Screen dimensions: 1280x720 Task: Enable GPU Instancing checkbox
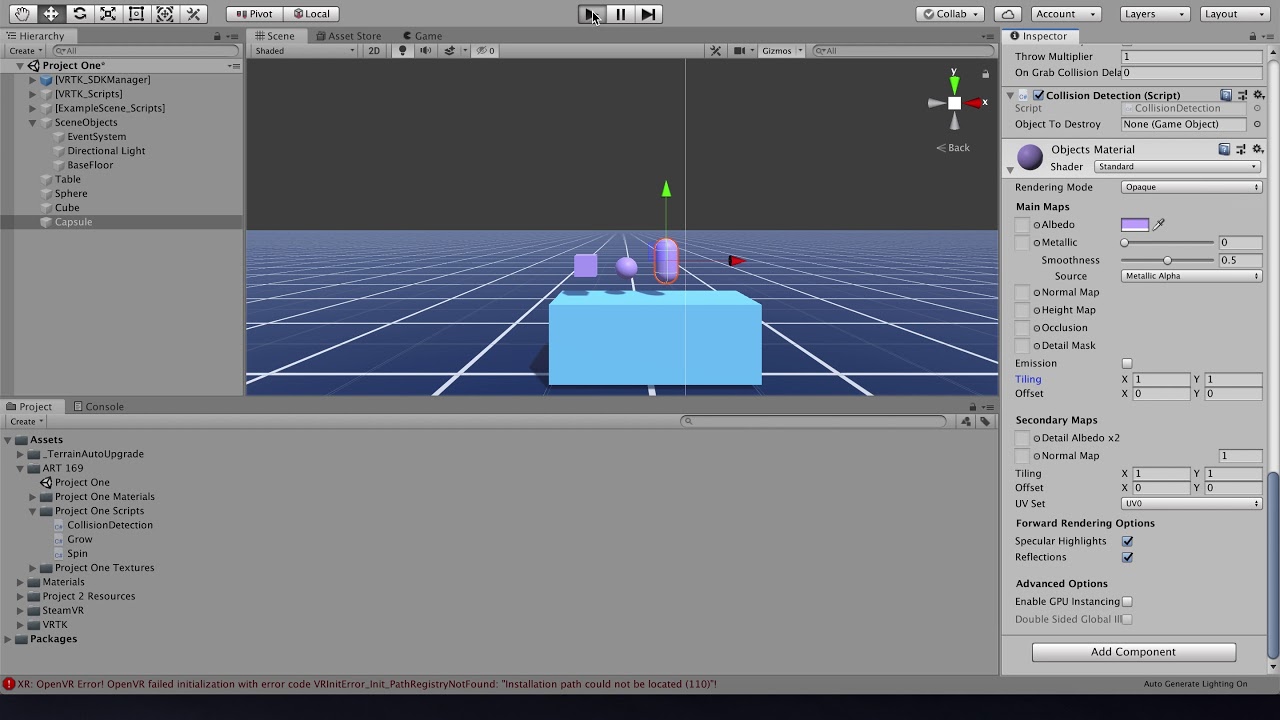point(1127,601)
